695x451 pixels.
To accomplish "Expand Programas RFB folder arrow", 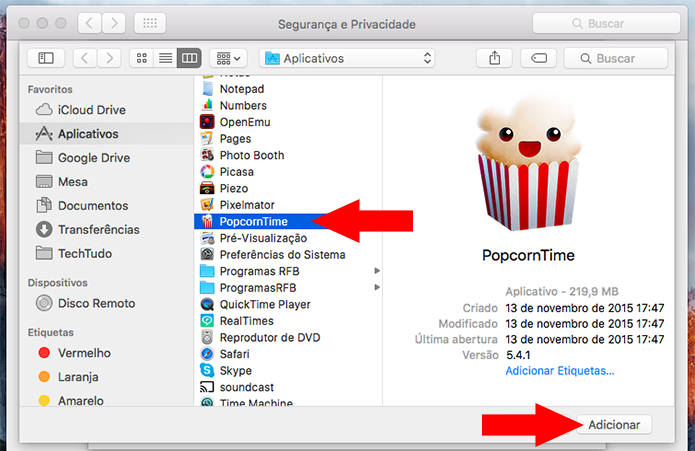I will pyautogui.click(x=377, y=271).
